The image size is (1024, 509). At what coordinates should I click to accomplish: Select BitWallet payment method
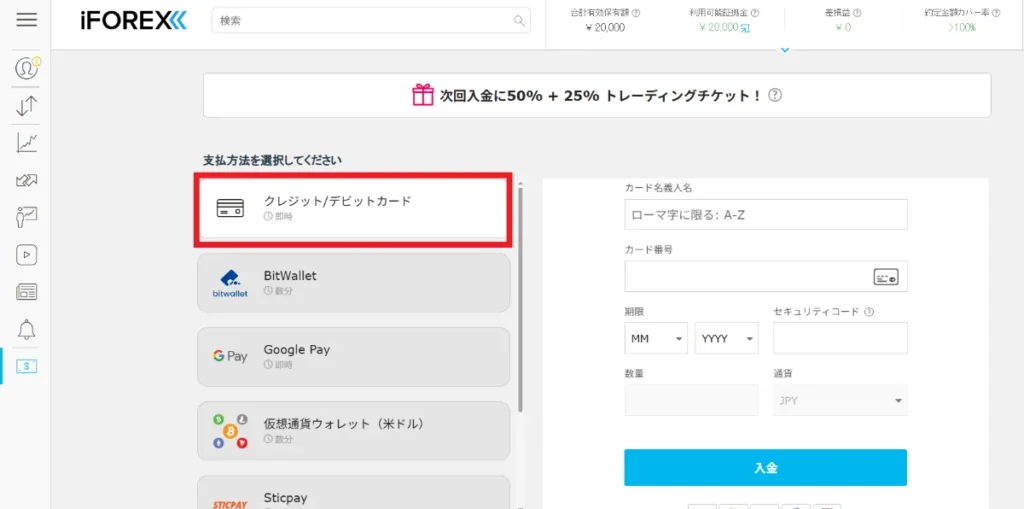click(x=353, y=283)
